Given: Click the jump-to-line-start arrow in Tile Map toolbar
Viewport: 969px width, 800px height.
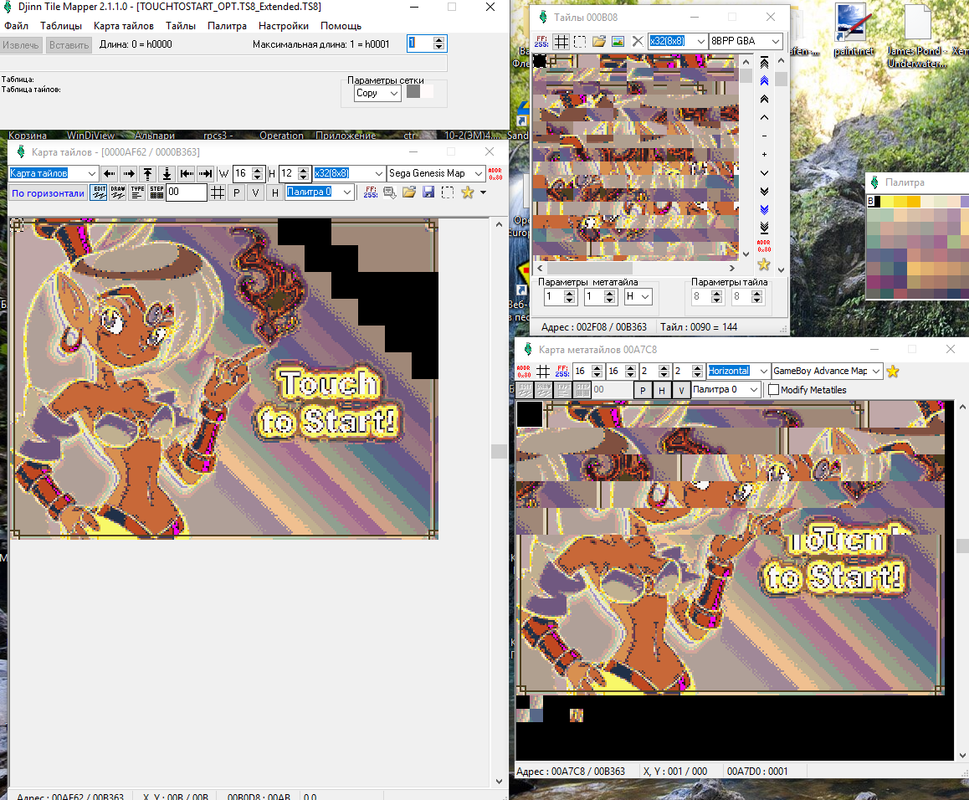Looking at the screenshot, I should [x=187, y=174].
